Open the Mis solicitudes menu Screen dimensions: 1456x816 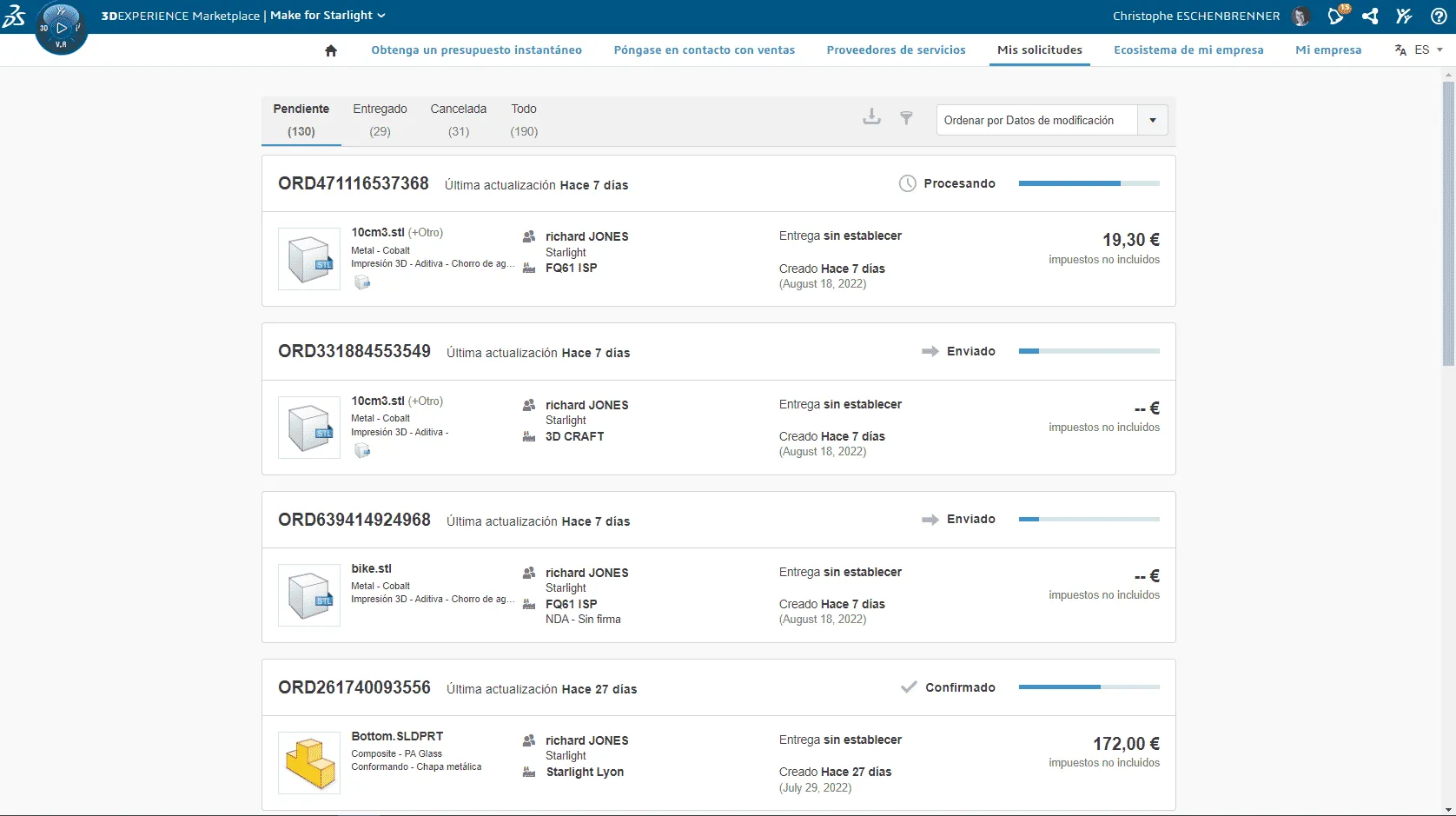tap(1039, 50)
